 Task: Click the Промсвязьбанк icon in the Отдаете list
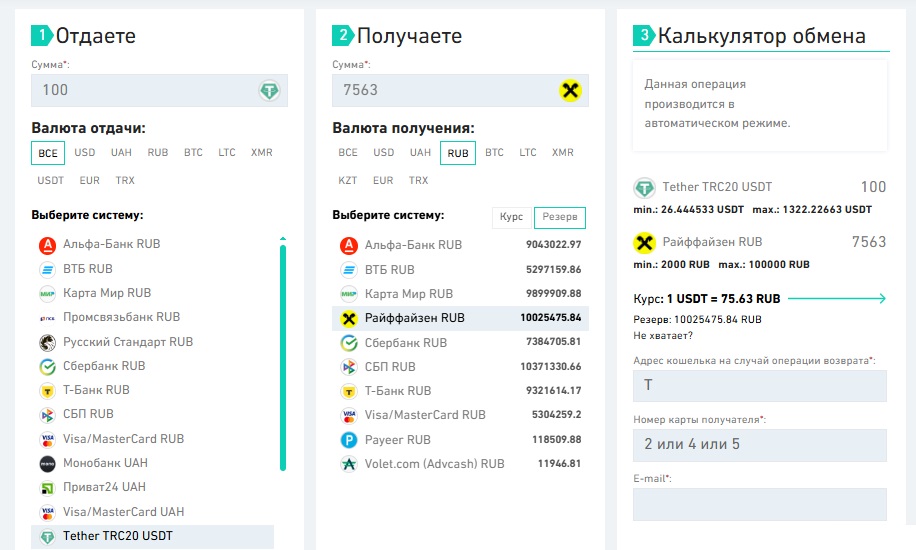click(x=47, y=318)
